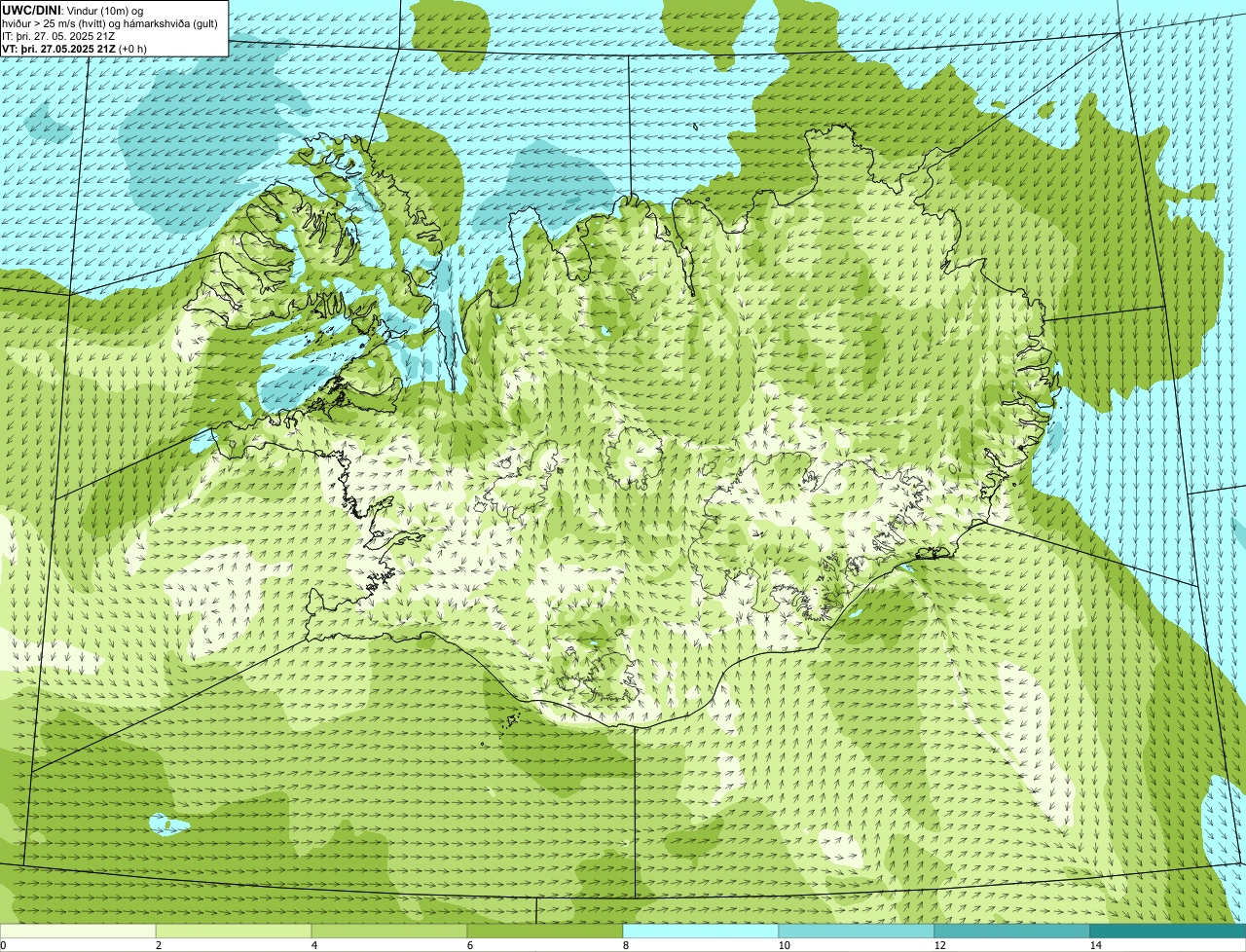Click the "0" tick label on color scale
Image resolution: width=1246 pixels, height=952 pixels.
coord(3,945)
